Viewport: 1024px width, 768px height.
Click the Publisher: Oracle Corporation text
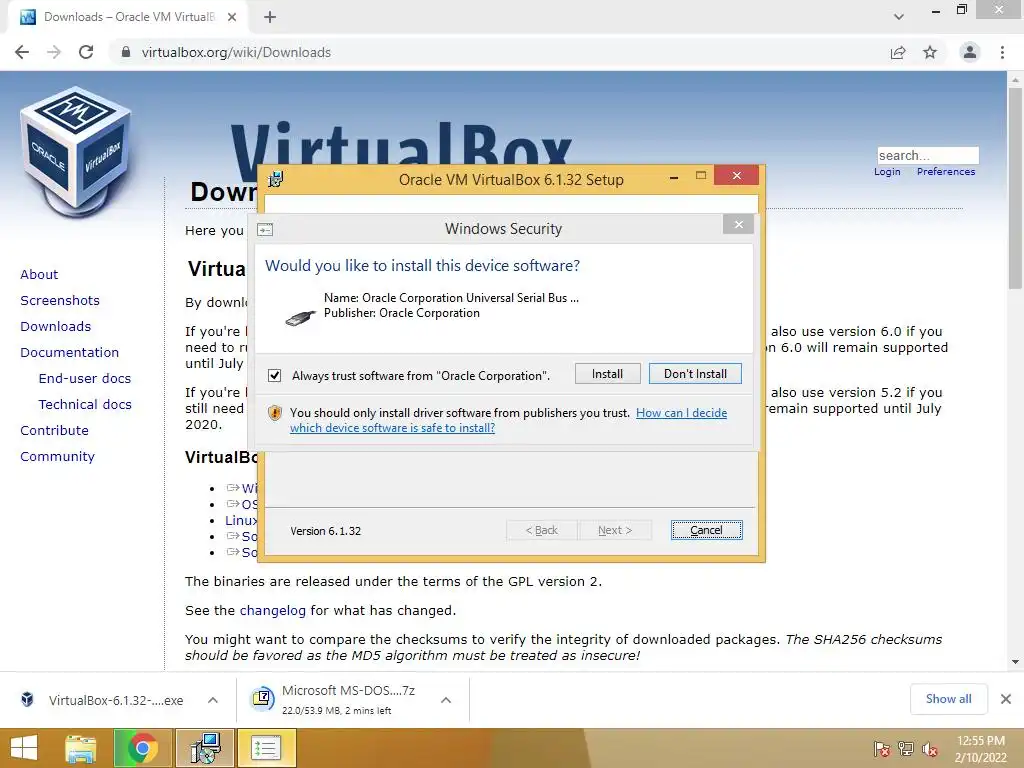[402, 313]
